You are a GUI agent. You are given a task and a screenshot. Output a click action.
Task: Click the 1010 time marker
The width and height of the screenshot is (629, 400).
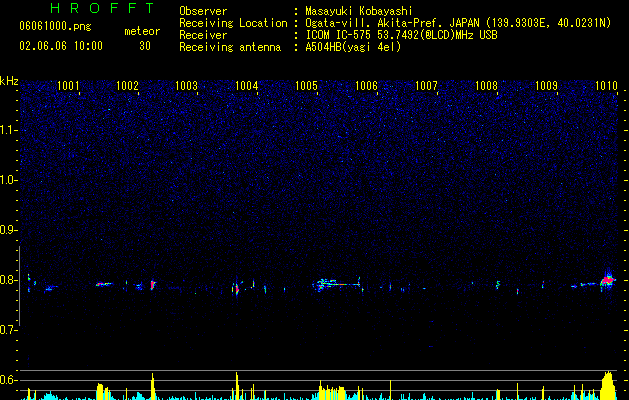606,85
